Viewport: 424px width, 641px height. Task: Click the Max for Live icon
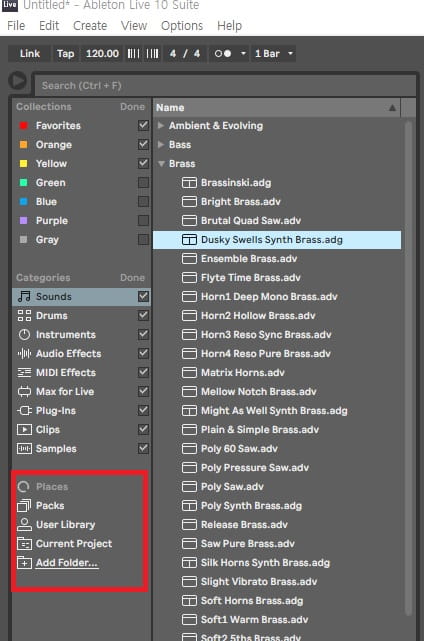pyautogui.click(x=24, y=391)
